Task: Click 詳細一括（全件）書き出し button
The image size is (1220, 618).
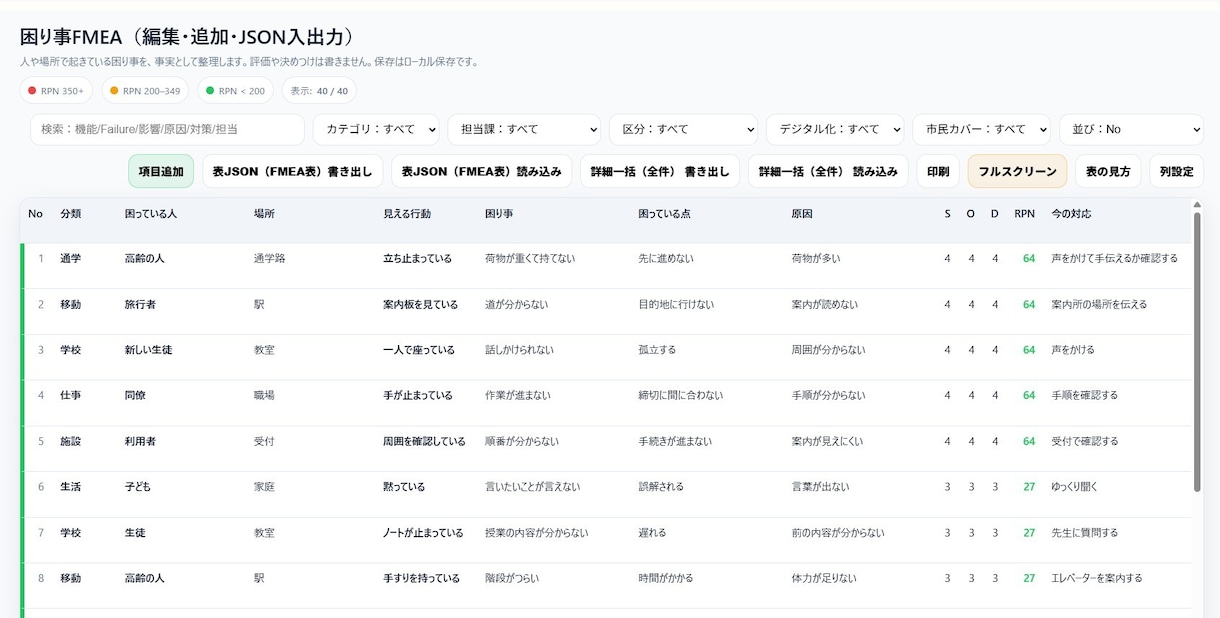Action: point(660,171)
